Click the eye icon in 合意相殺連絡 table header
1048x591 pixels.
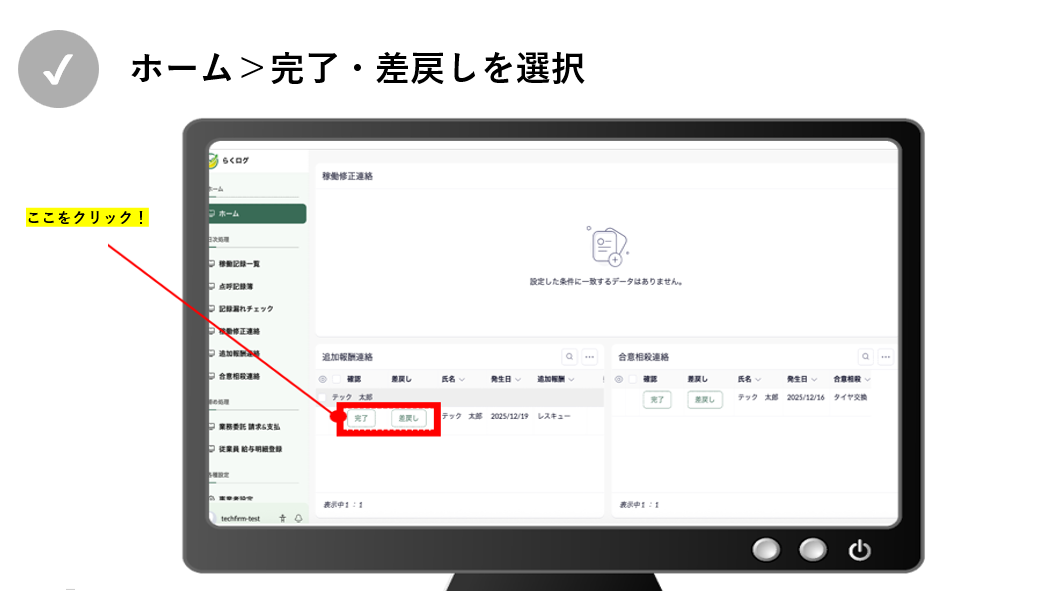pos(618,379)
